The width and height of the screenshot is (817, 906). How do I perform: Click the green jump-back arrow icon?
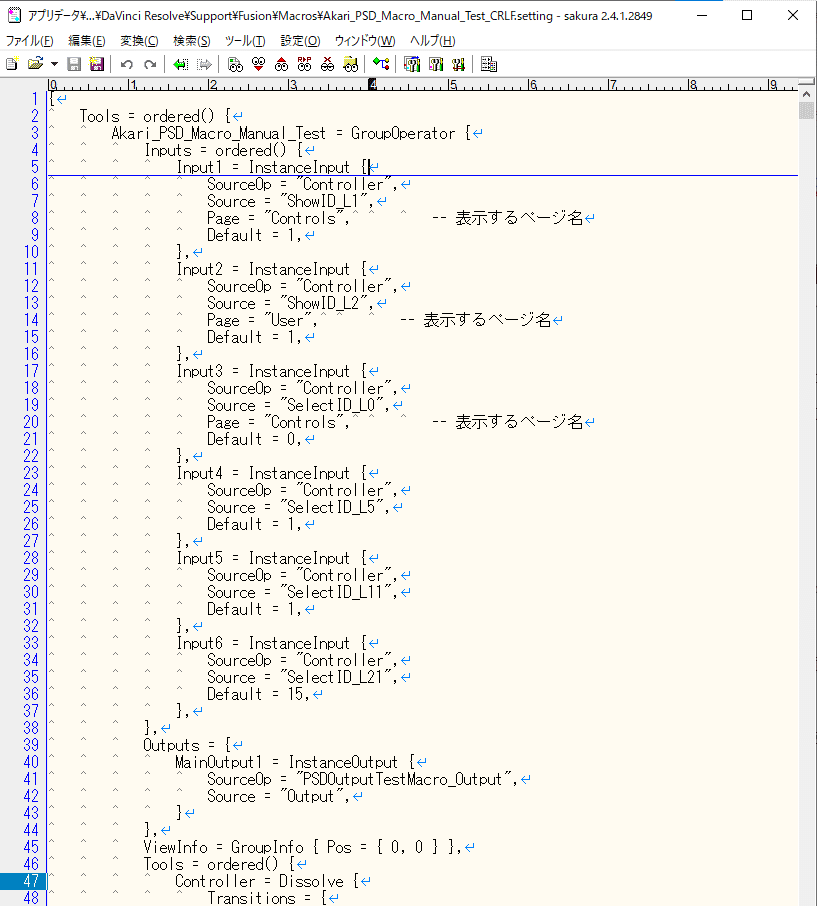point(180,64)
